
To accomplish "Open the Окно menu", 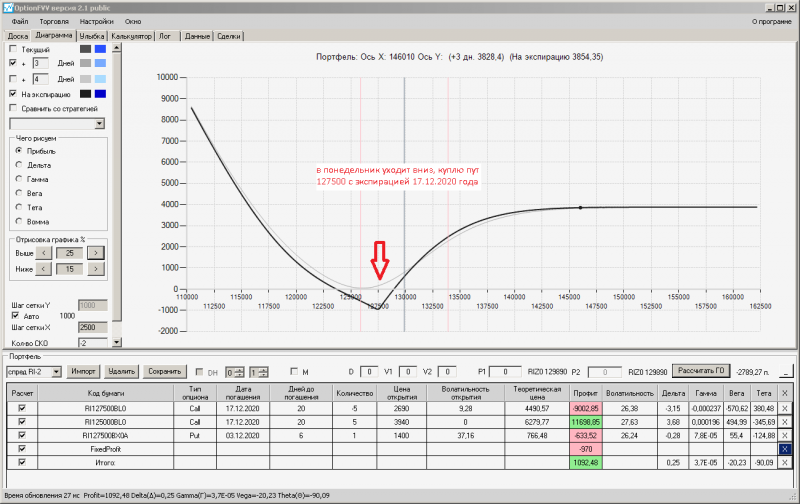I will [133, 21].
